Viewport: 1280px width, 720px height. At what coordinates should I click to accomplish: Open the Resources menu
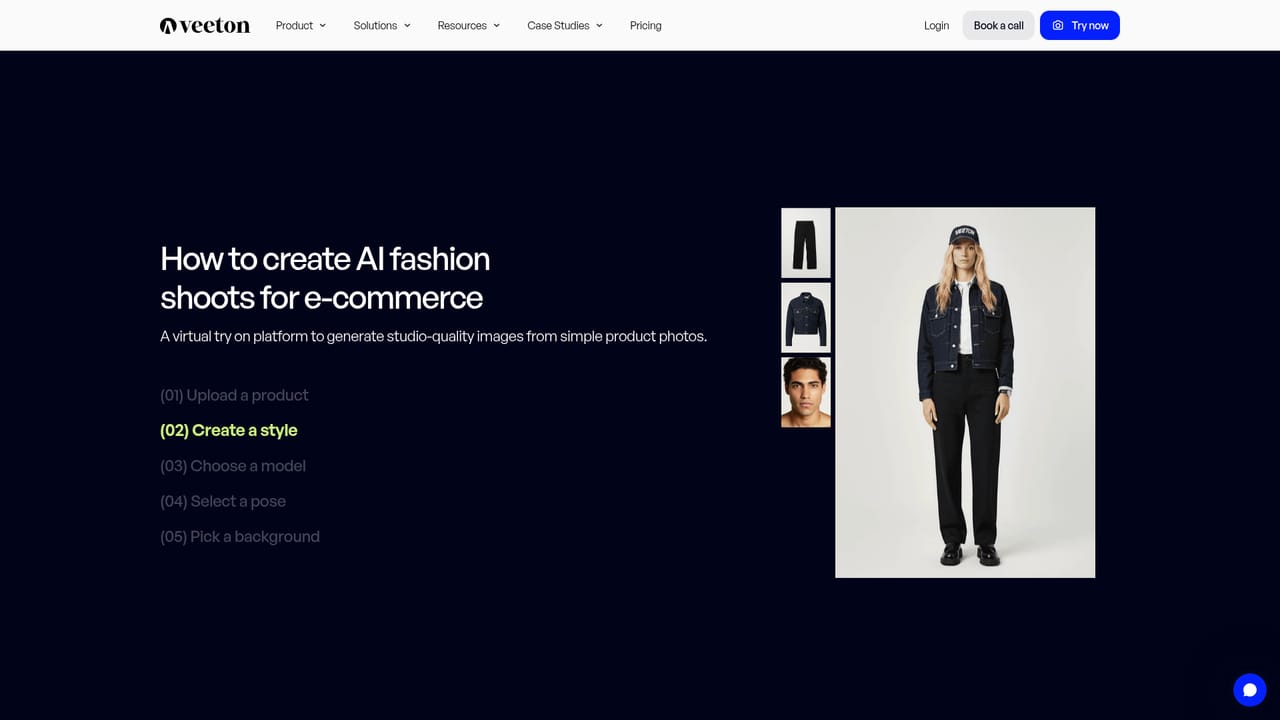tap(469, 26)
